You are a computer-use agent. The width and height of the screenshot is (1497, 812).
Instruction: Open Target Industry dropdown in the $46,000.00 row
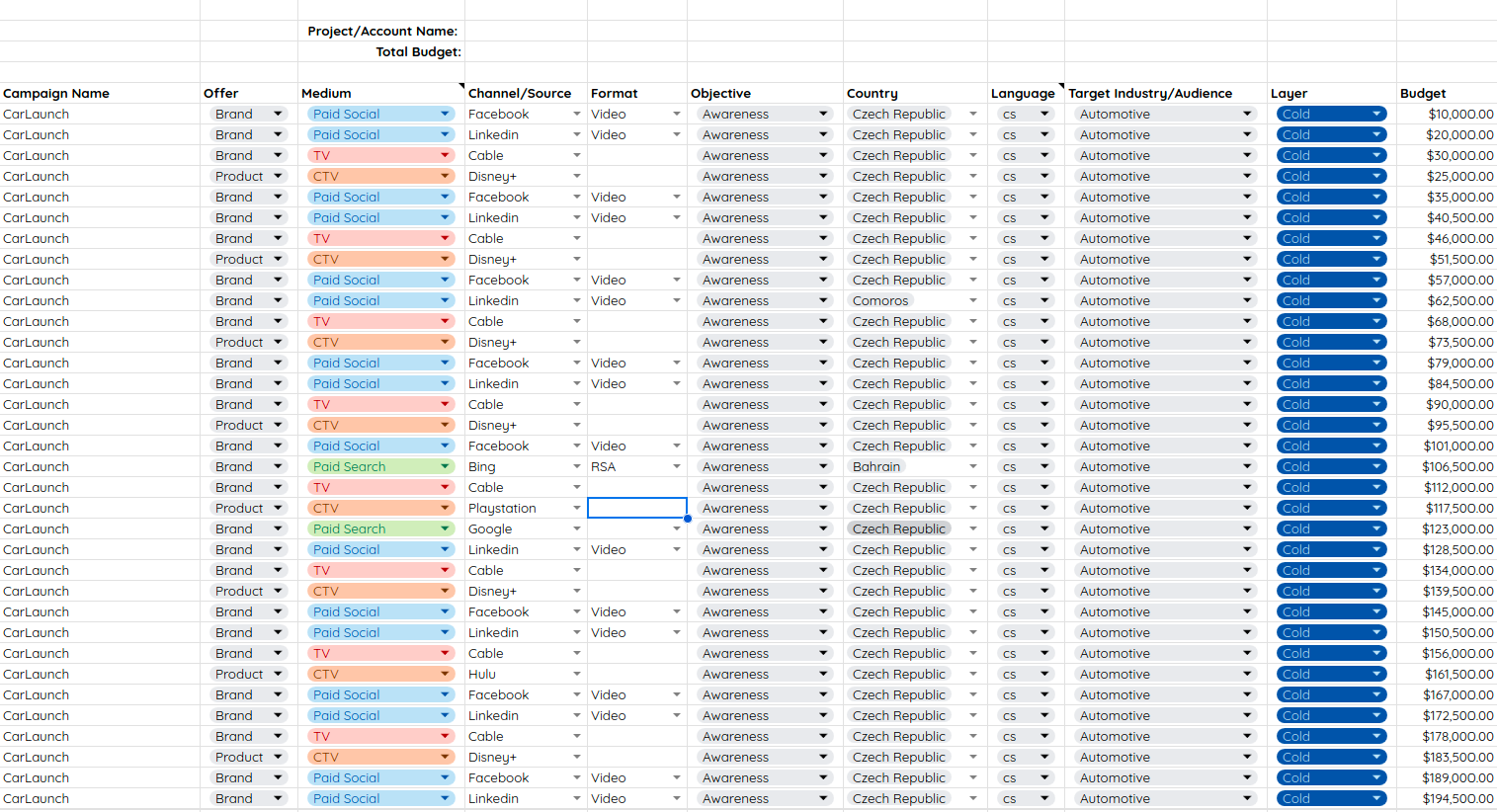click(1165, 238)
